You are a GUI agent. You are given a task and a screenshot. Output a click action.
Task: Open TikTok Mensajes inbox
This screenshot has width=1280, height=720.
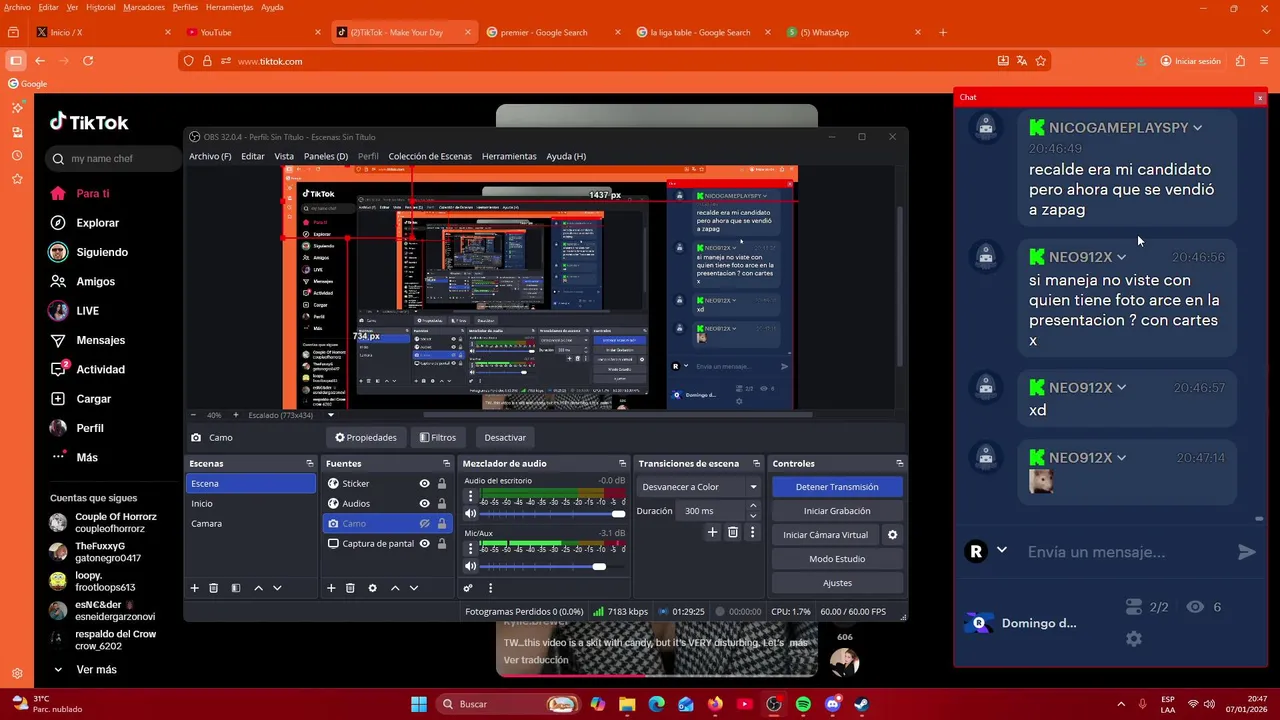100,340
